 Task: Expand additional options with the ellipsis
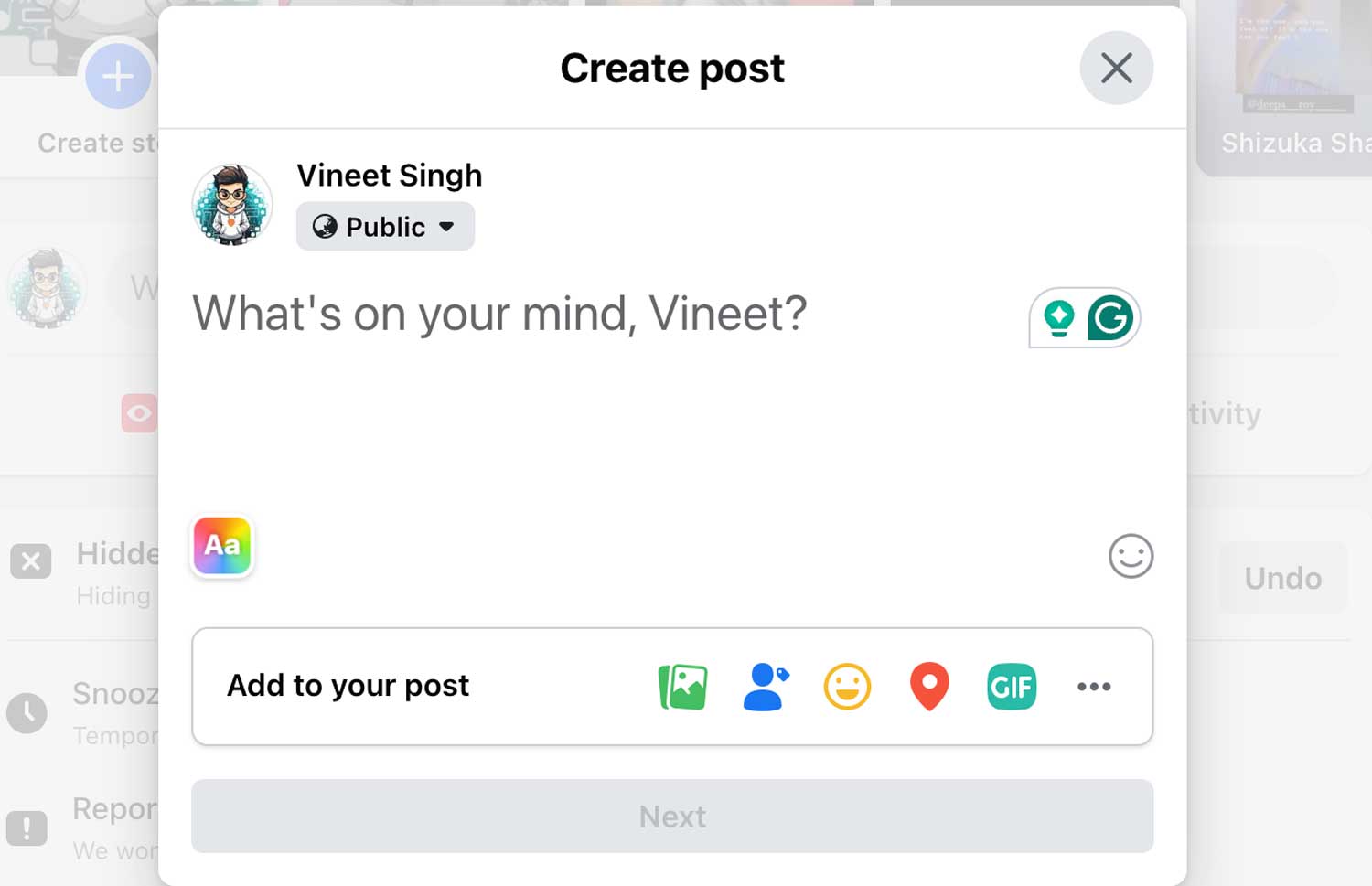tap(1094, 687)
